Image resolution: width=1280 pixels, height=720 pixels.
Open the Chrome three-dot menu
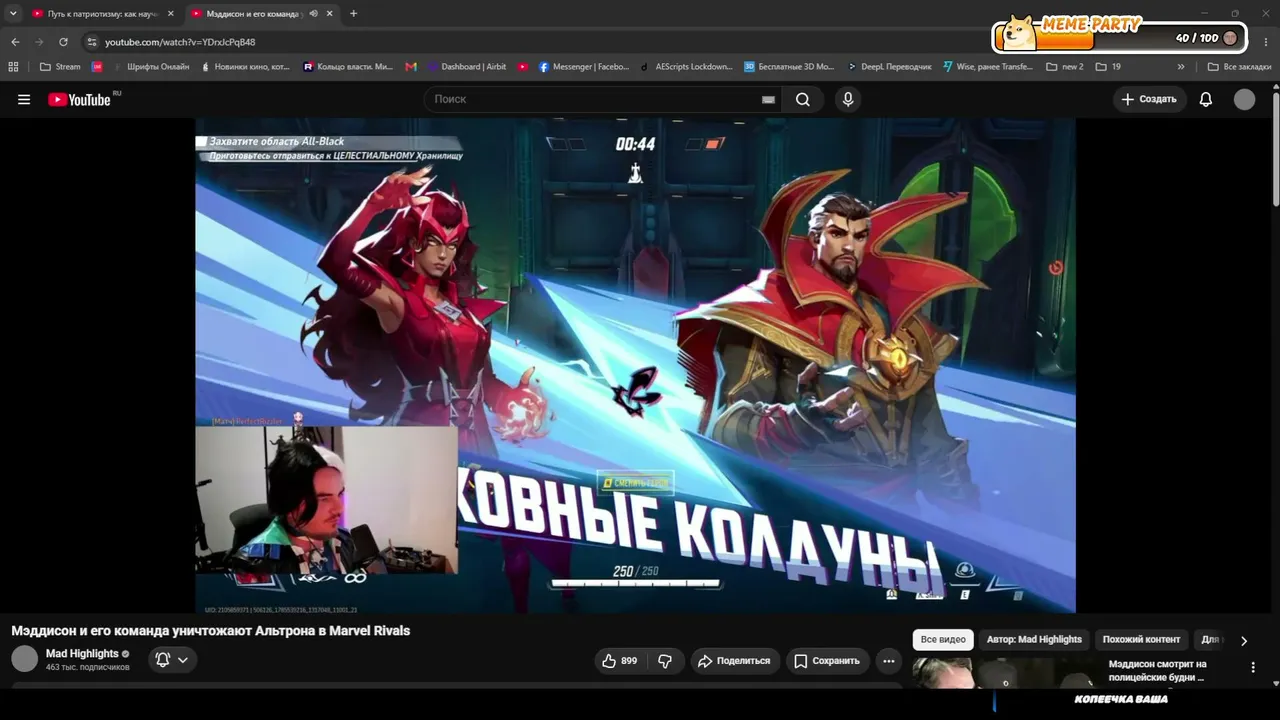pyautogui.click(x=1266, y=42)
